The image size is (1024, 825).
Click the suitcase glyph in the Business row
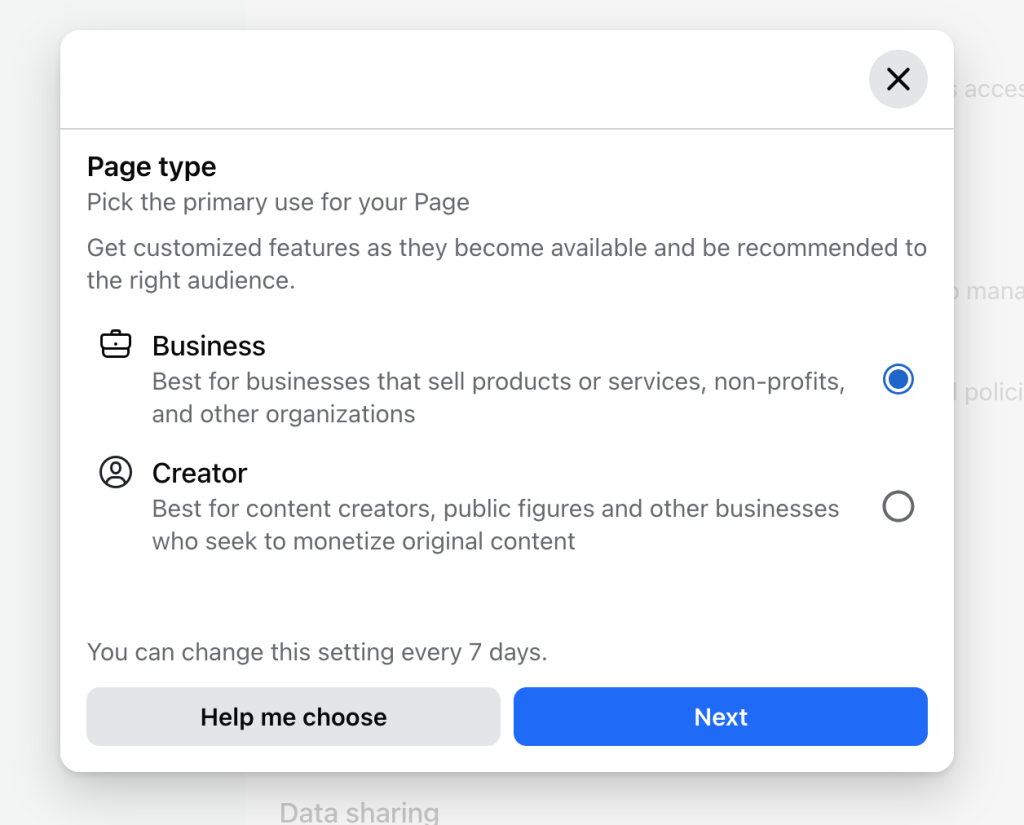(x=116, y=343)
